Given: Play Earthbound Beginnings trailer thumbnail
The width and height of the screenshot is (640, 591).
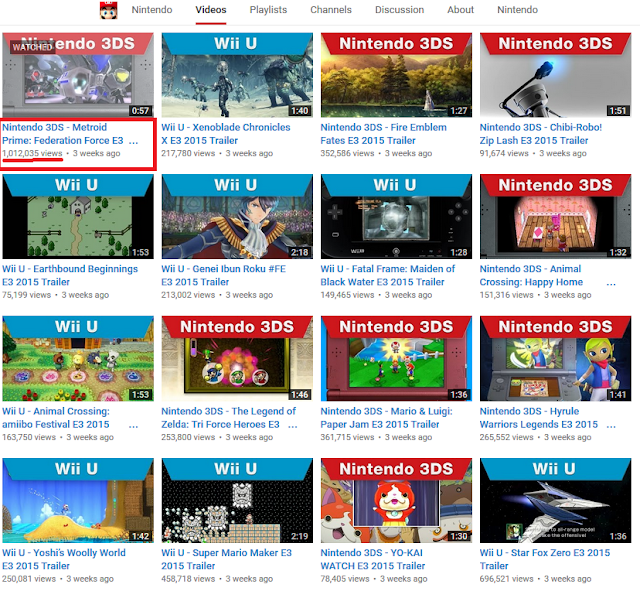Looking at the screenshot, I should [x=78, y=217].
